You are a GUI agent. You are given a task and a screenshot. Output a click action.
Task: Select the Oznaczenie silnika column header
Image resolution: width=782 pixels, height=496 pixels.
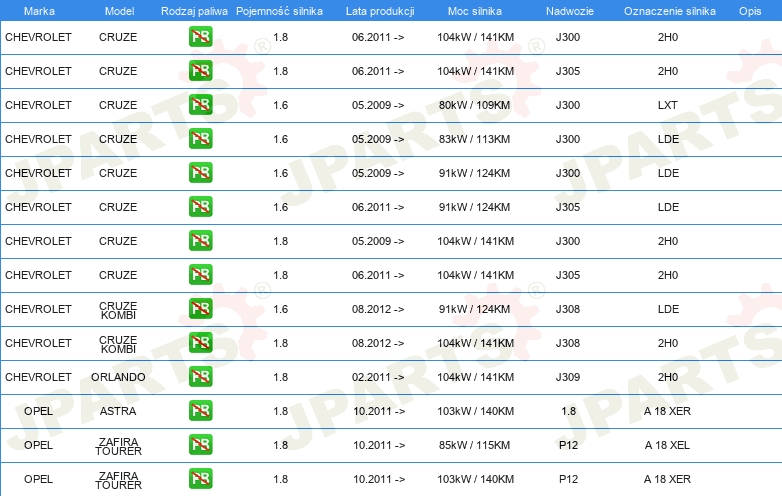(x=669, y=10)
